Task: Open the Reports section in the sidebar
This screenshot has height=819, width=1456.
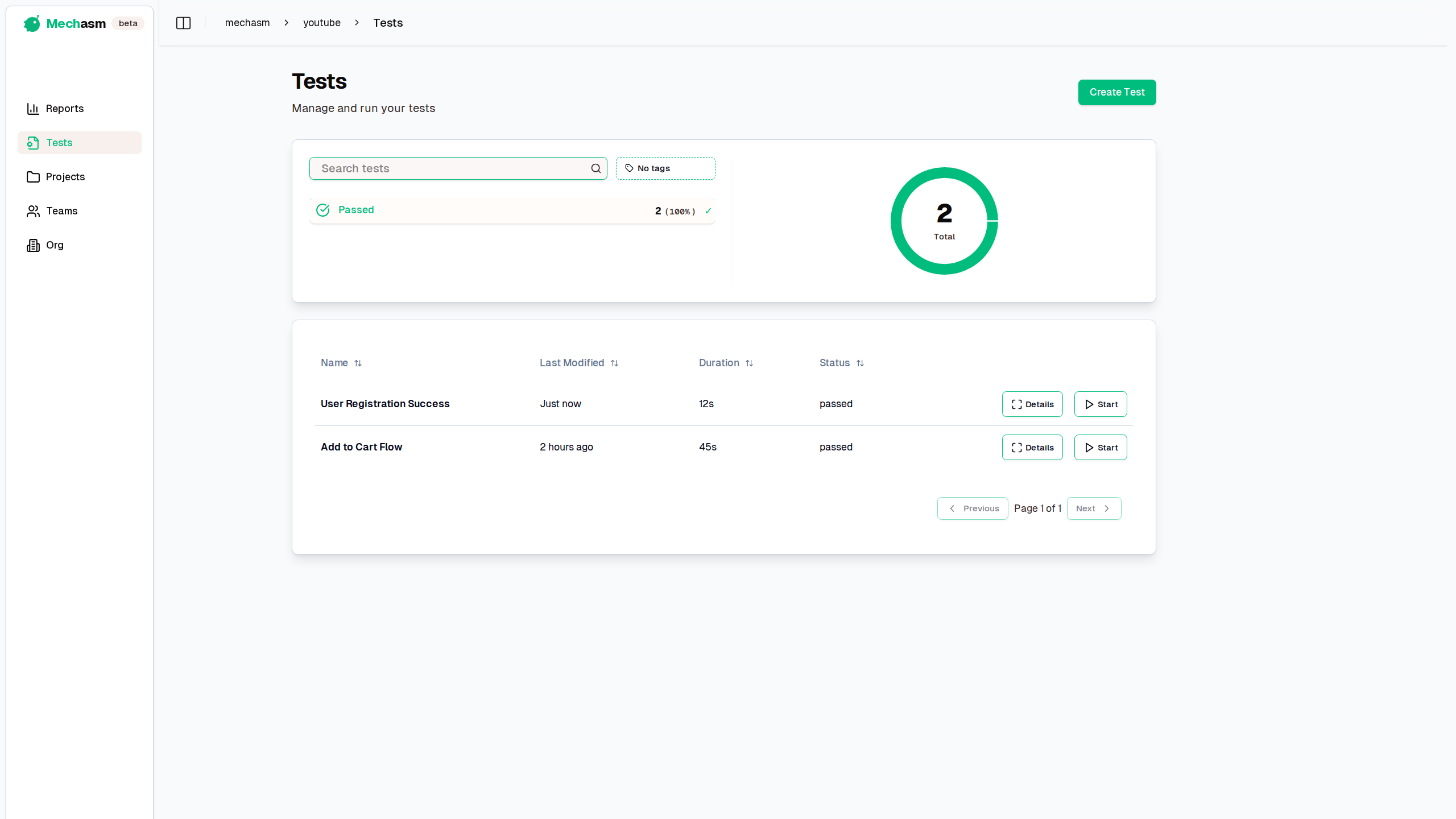Action: click(64, 109)
